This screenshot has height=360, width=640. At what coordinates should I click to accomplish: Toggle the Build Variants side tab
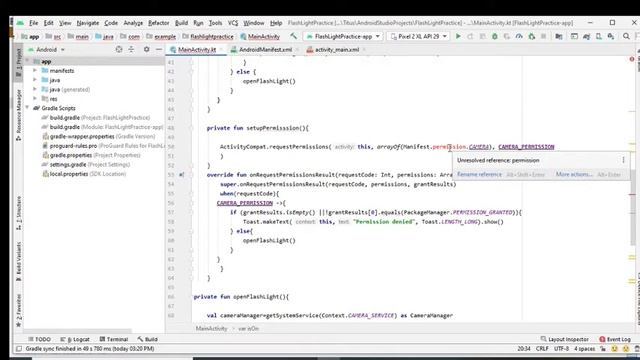18,261
